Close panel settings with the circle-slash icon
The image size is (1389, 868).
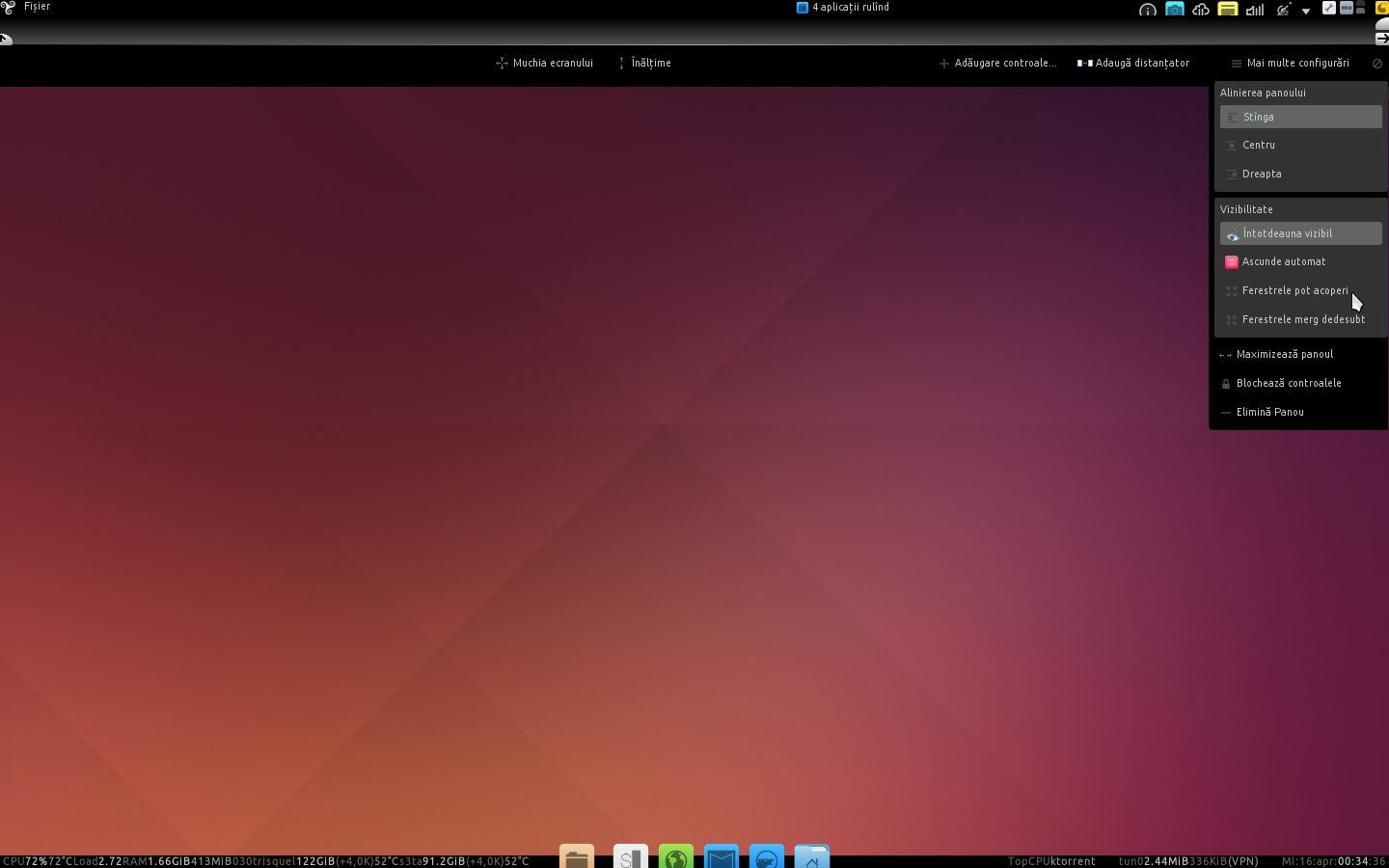tap(1377, 64)
